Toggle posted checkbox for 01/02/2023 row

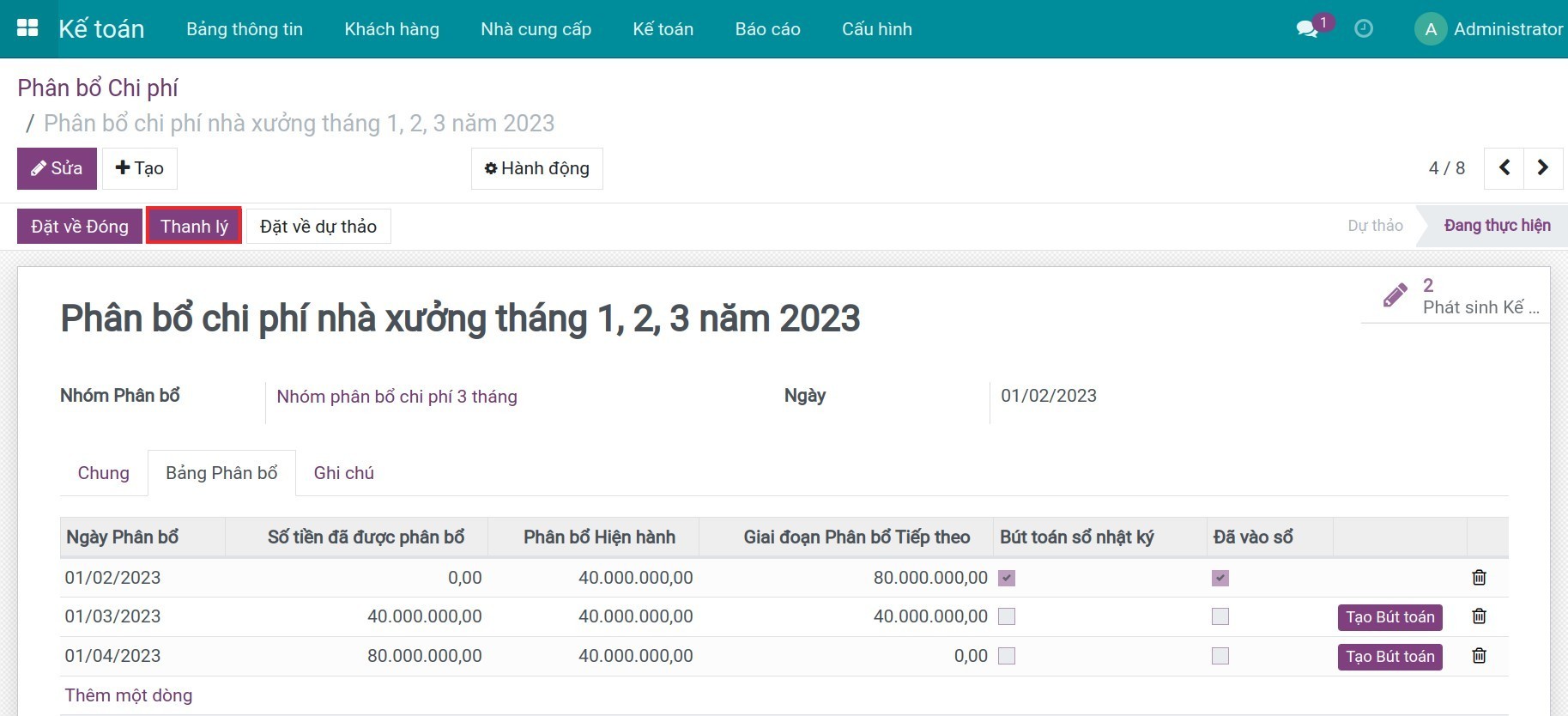(x=1220, y=578)
